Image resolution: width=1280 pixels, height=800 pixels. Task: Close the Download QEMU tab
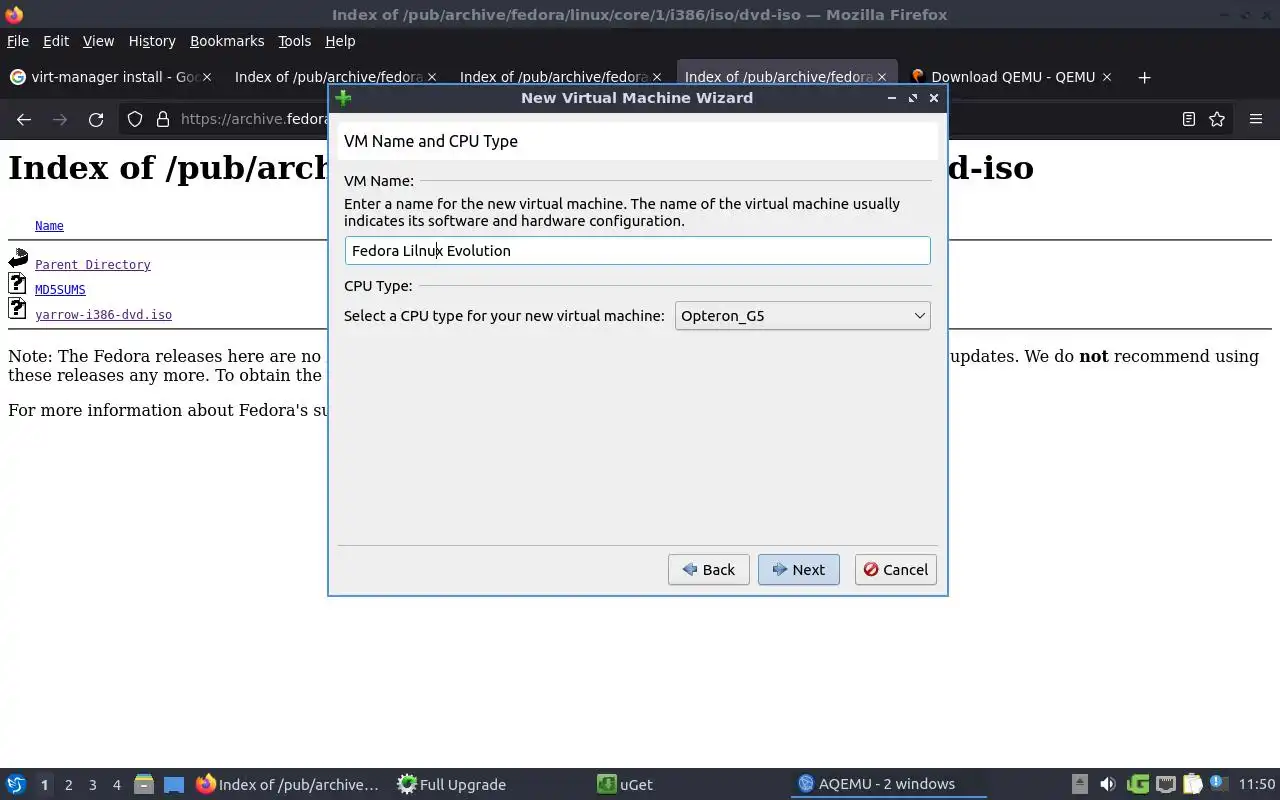(1107, 77)
